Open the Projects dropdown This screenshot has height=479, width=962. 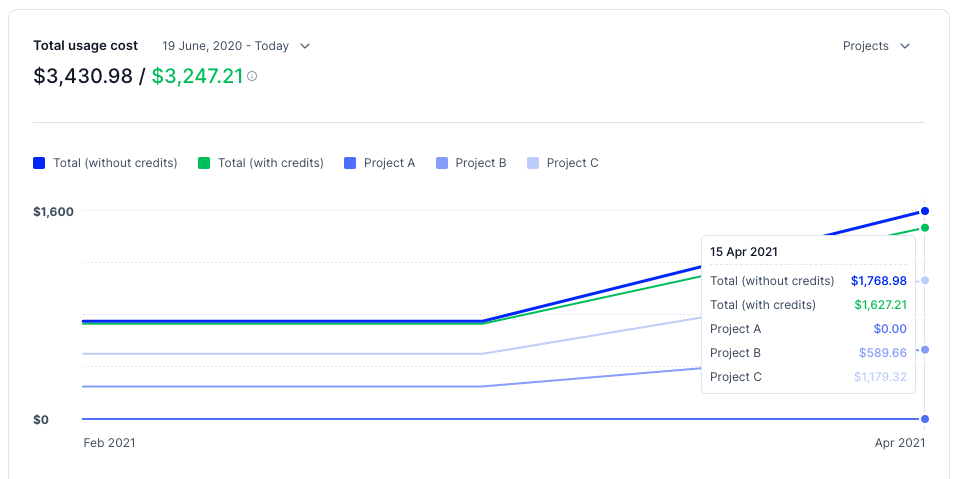pyautogui.click(x=876, y=46)
